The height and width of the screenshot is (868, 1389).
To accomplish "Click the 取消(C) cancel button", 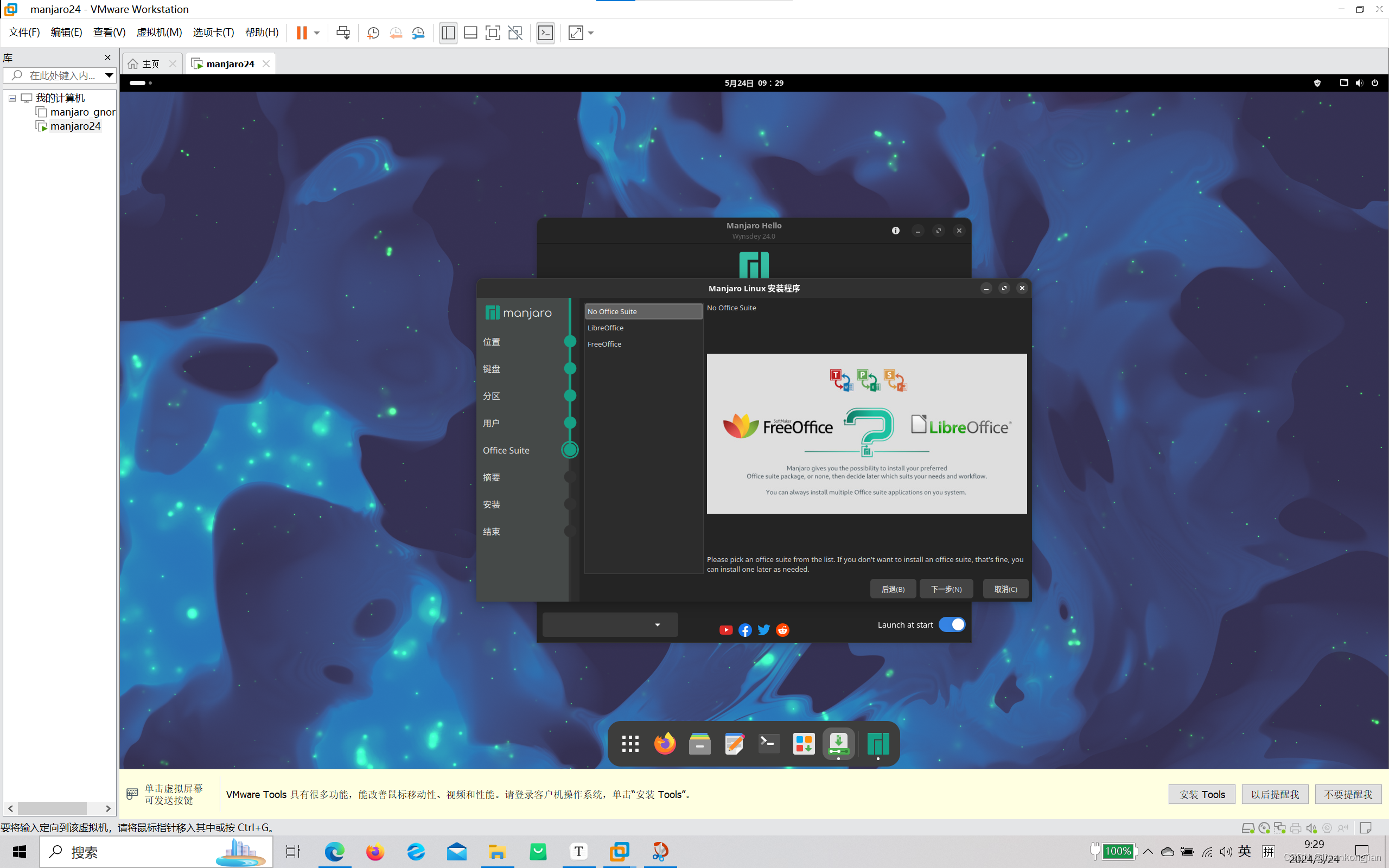I will (1005, 589).
